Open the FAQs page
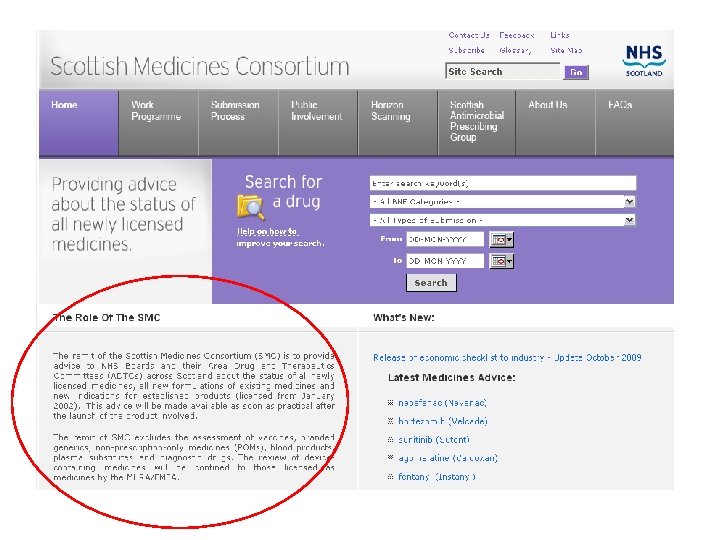Screen dimensions: 720x540 (635, 123)
